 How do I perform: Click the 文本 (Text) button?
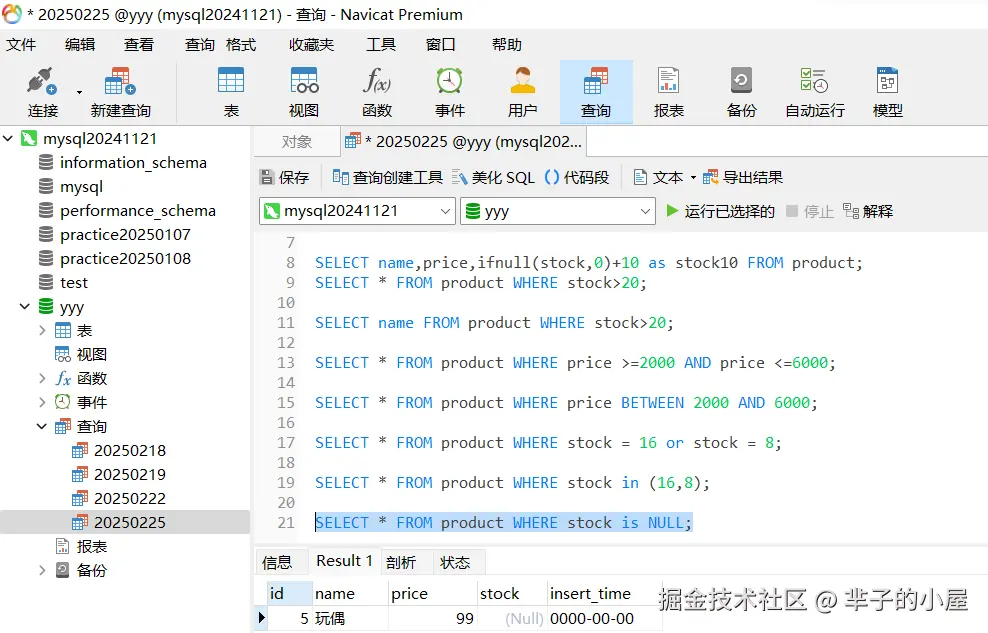(658, 178)
